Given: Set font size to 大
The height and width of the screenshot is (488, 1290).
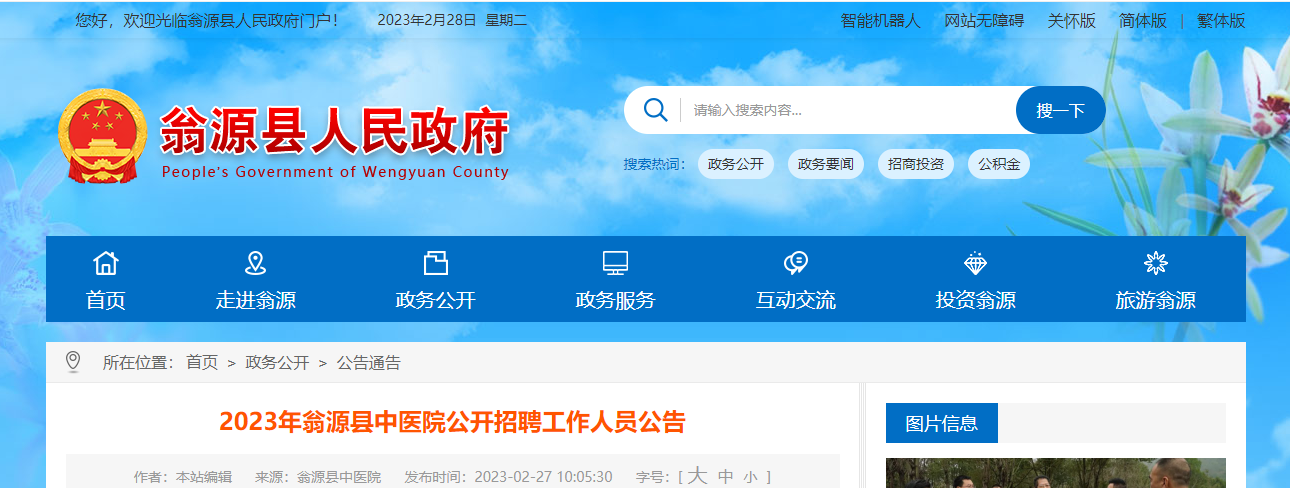Looking at the screenshot, I should 697,476.
